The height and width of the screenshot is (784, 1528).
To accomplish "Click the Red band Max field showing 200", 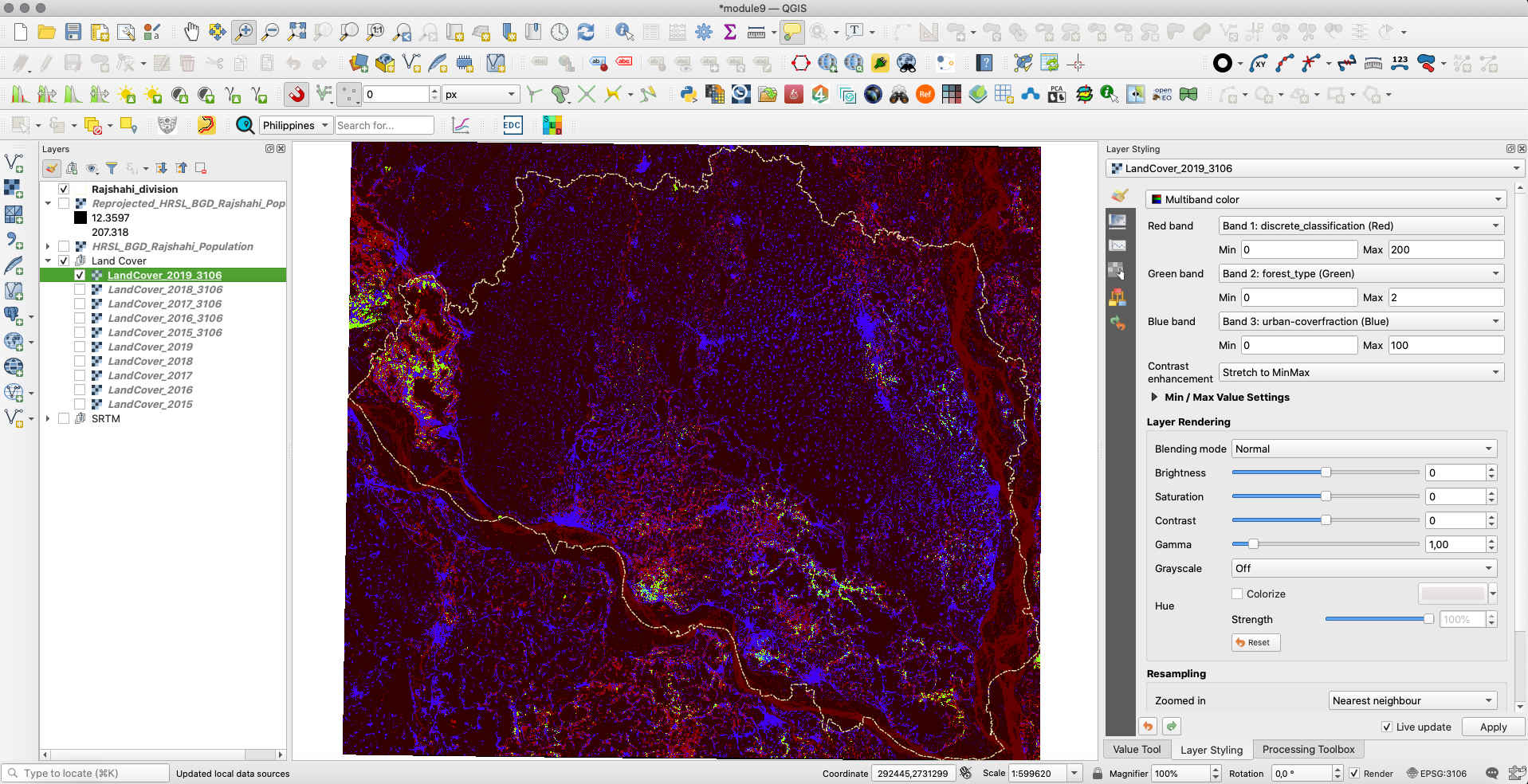I will click(x=1446, y=249).
